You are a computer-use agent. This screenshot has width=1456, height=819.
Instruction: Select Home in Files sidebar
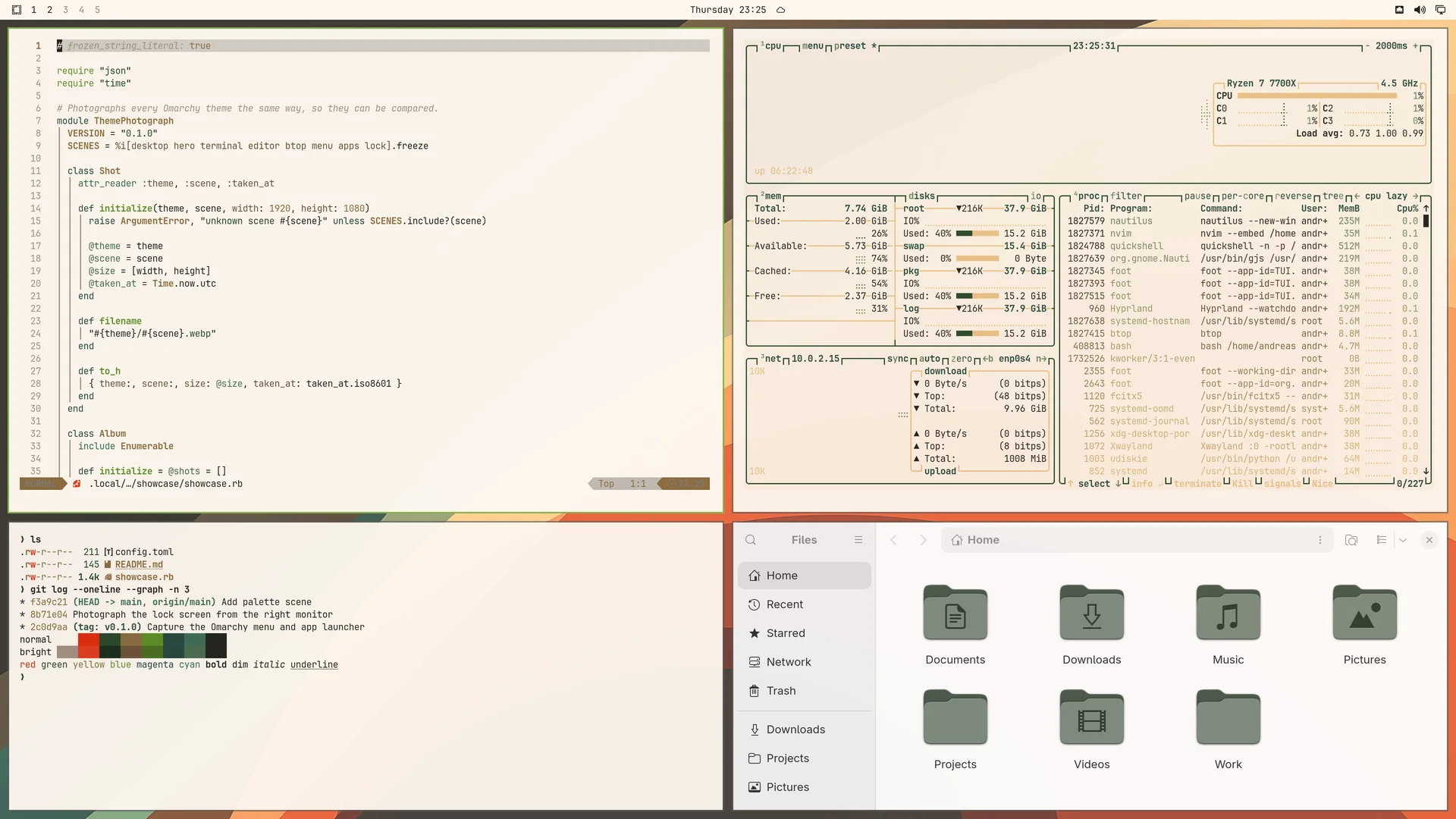[x=805, y=576]
